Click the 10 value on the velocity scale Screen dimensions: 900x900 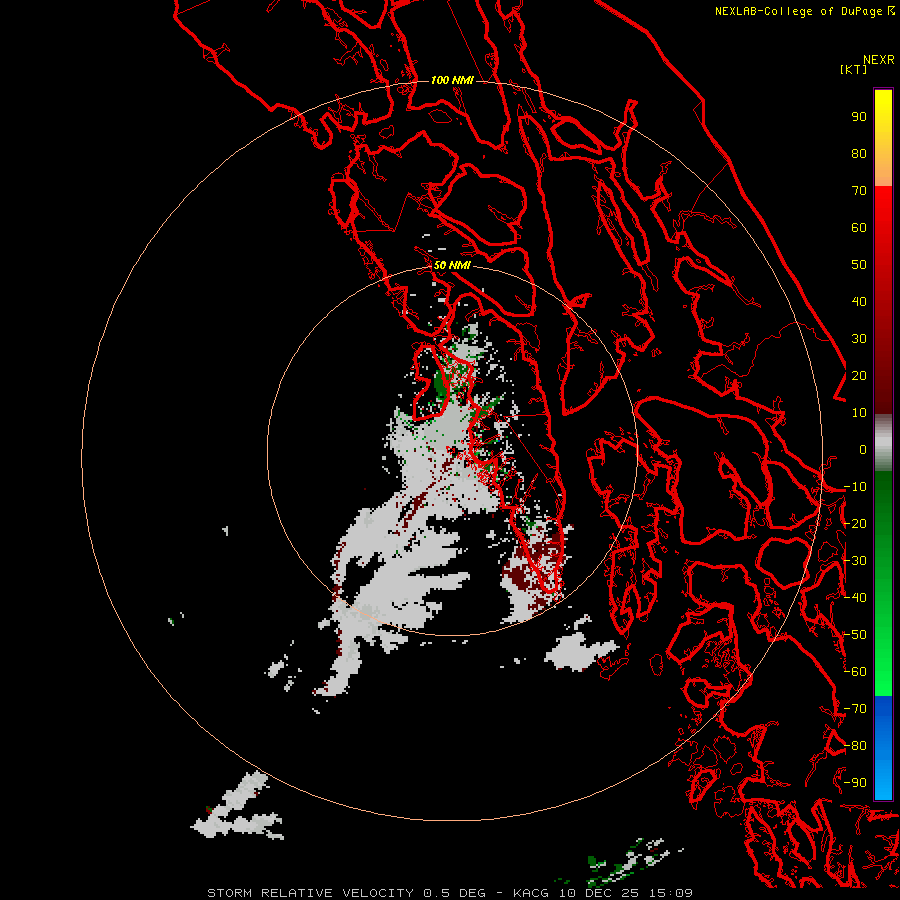(859, 413)
